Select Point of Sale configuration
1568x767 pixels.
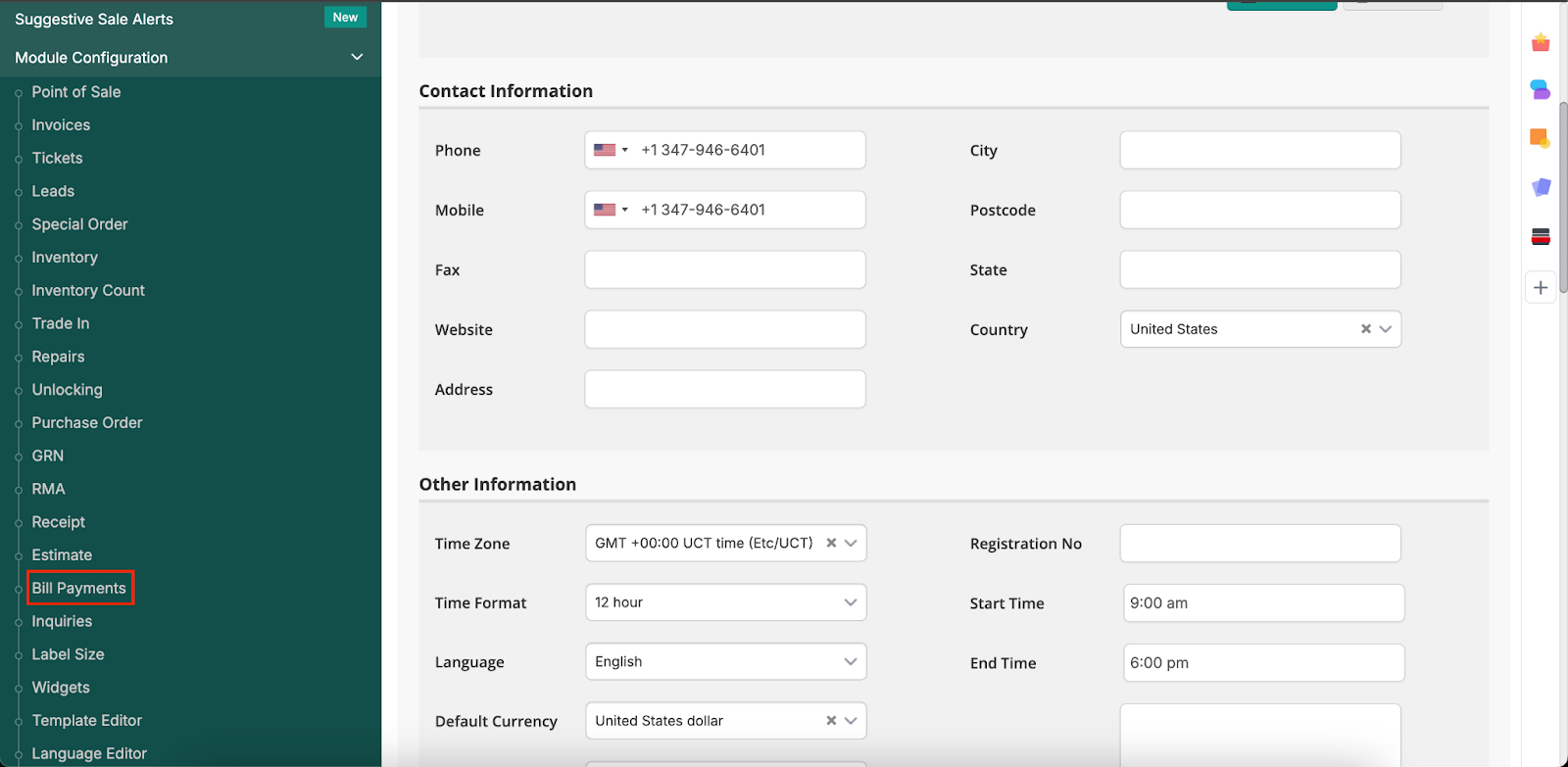click(x=76, y=92)
